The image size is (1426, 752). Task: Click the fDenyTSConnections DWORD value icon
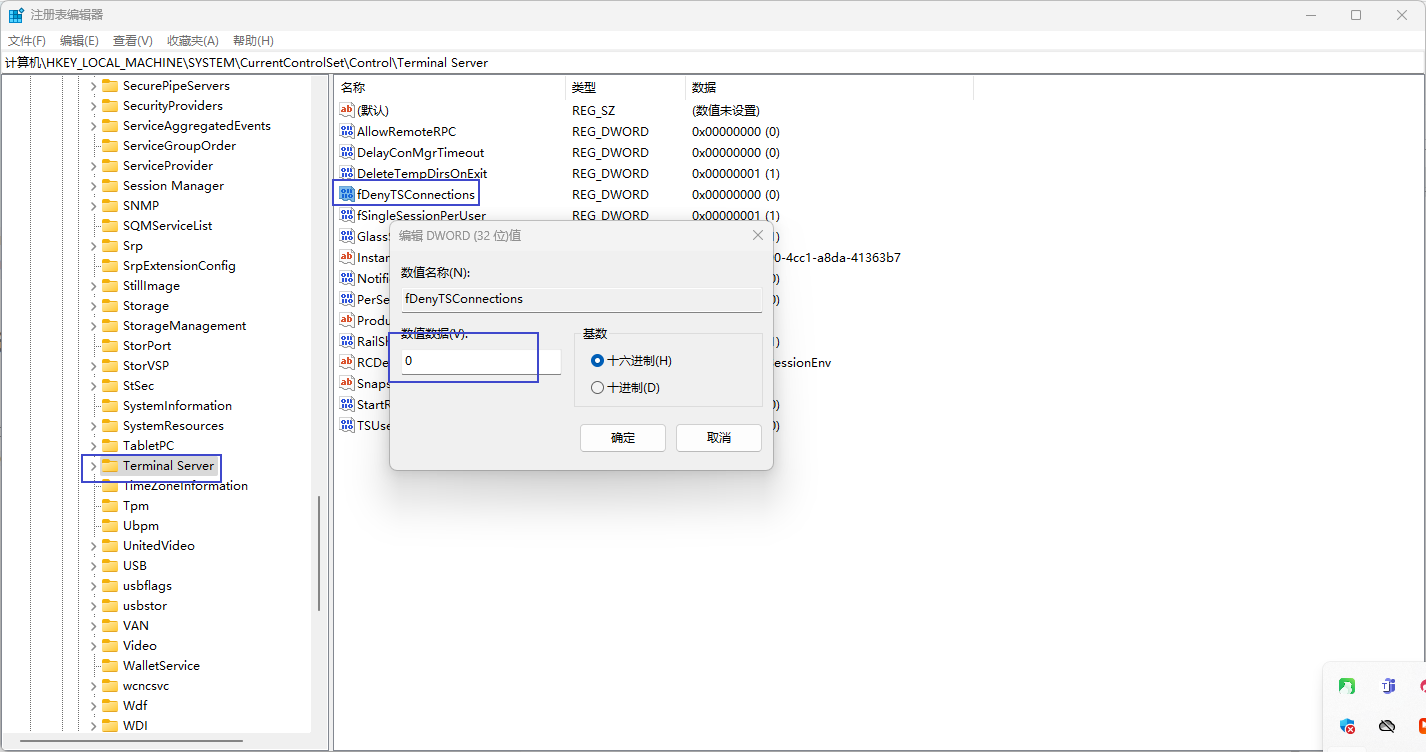pyautogui.click(x=347, y=194)
